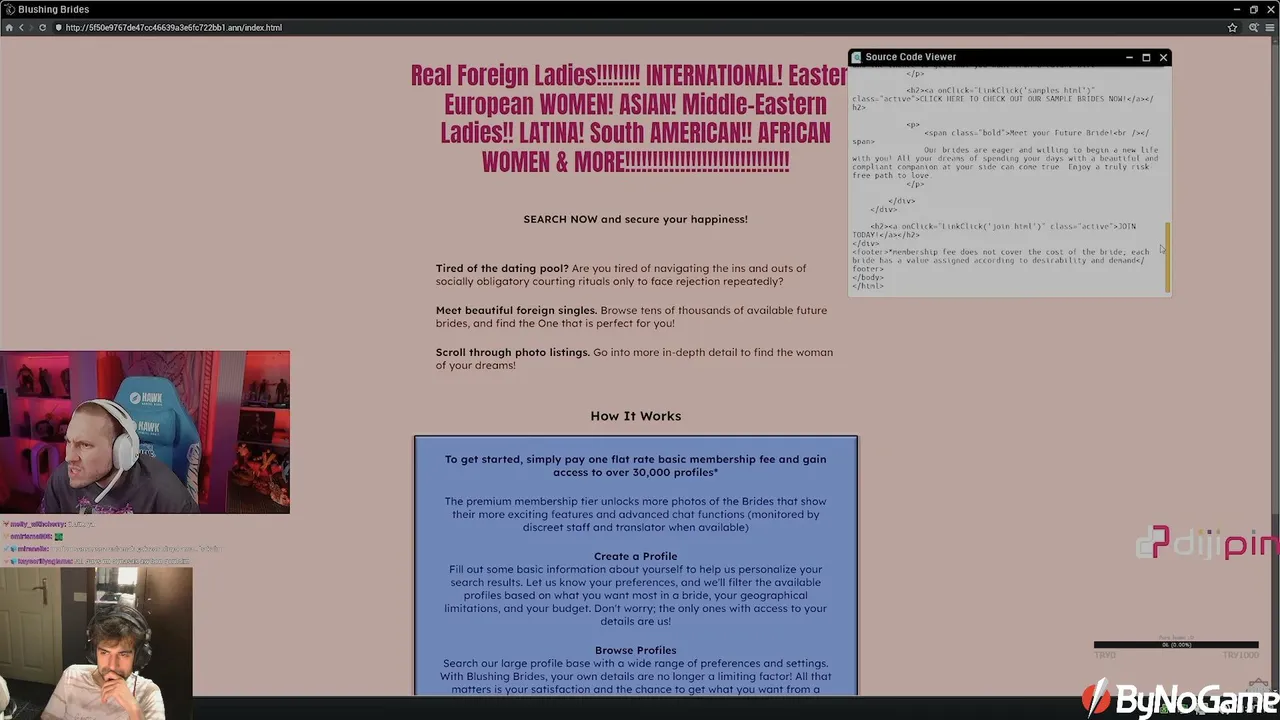Image resolution: width=1280 pixels, height=720 pixels.
Task: Click the browser window title icon
Action: click(x=9, y=9)
